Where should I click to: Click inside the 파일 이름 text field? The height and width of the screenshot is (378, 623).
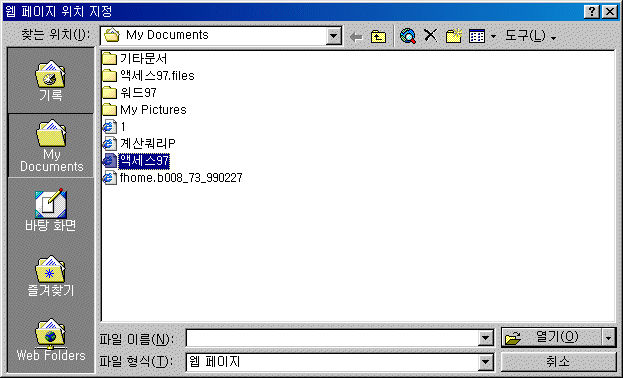click(x=332, y=338)
